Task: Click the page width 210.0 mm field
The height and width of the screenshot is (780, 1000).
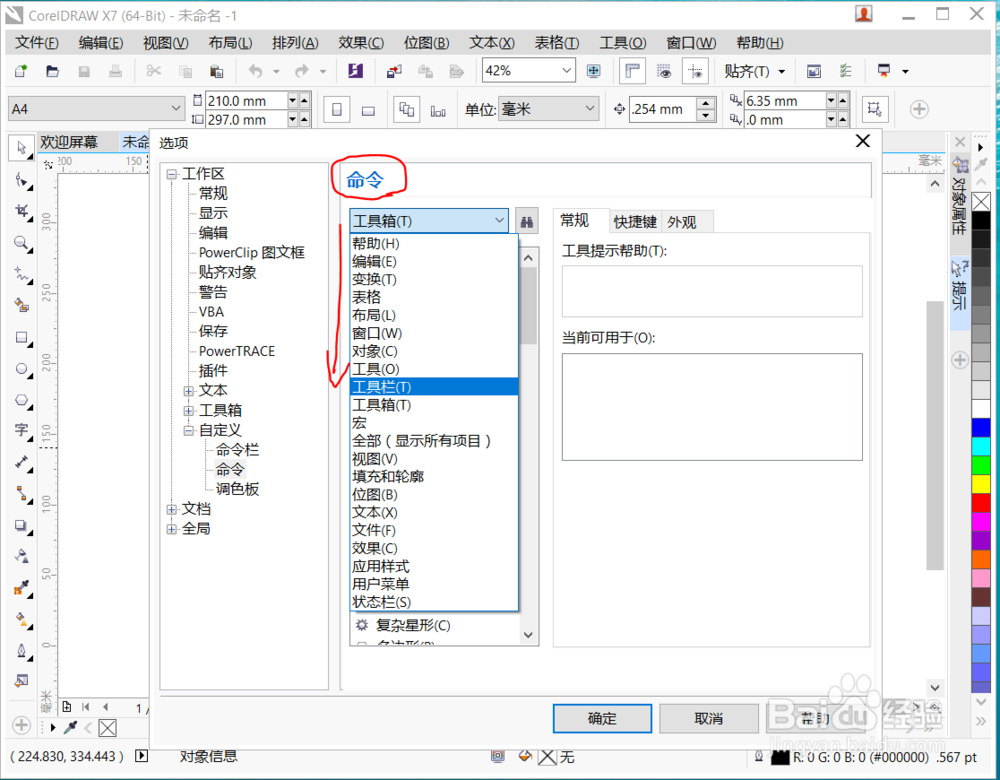Action: (x=246, y=101)
